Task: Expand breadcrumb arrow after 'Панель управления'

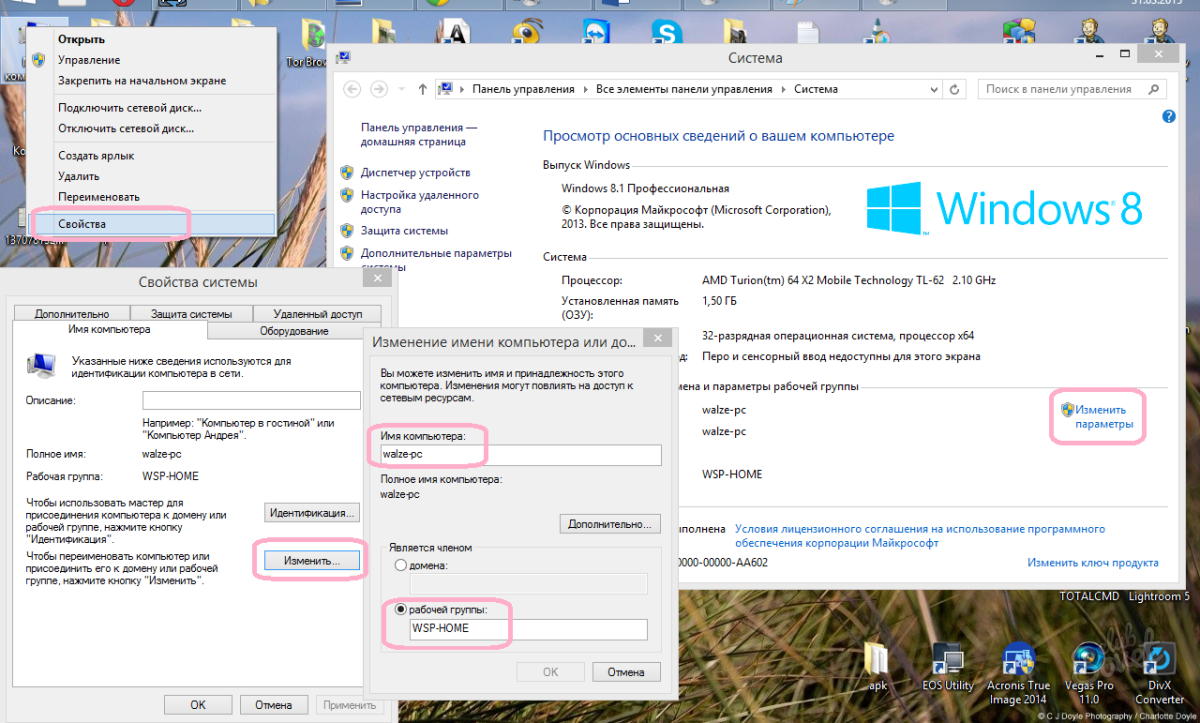Action: (585, 89)
